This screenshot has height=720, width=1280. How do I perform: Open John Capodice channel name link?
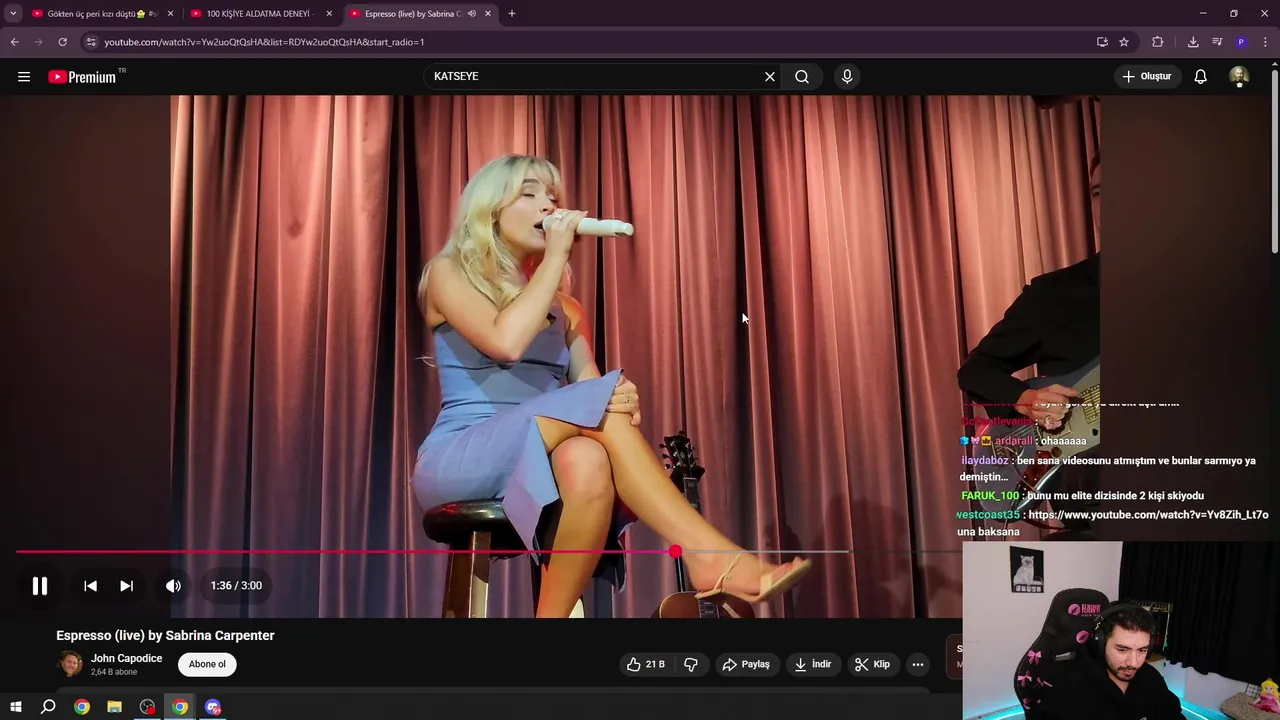(x=126, y=658)
